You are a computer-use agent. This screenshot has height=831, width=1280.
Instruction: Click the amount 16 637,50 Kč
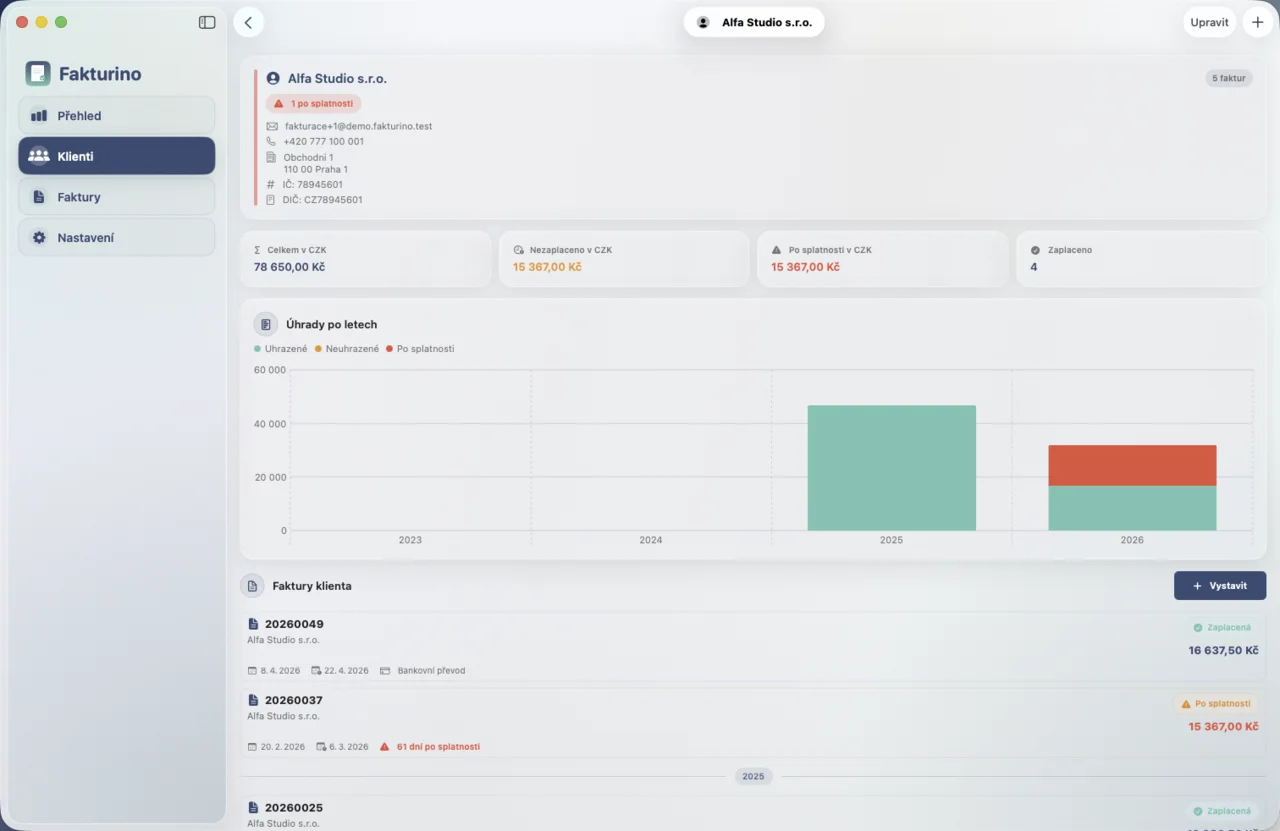[1223, 650]
